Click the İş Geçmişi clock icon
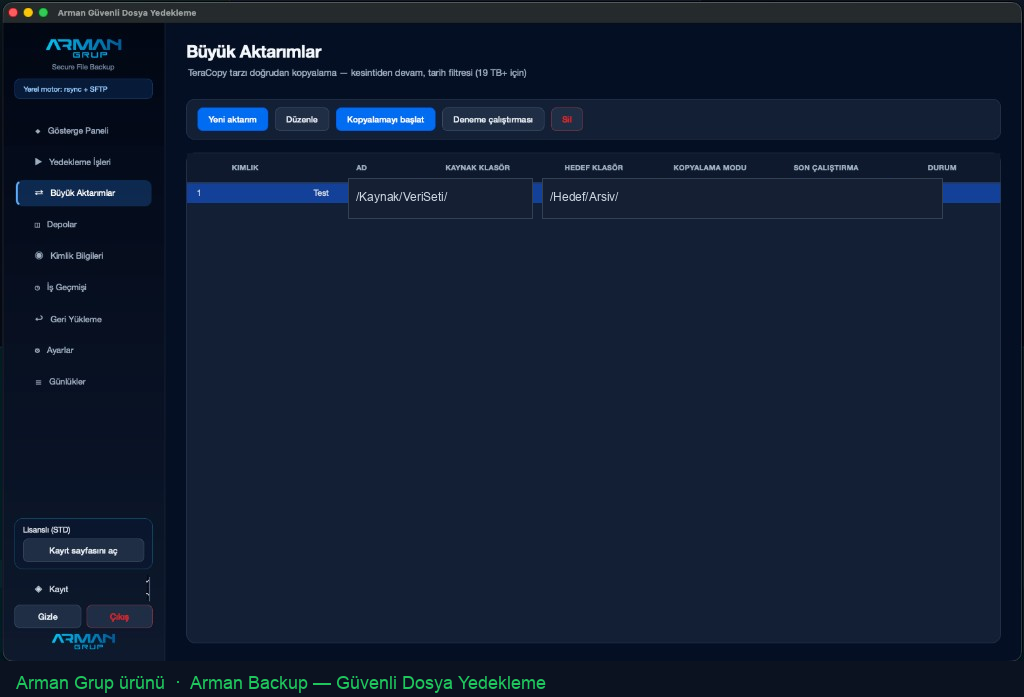Viewport: 1024px width, 697px height. [x=37, y=287]
